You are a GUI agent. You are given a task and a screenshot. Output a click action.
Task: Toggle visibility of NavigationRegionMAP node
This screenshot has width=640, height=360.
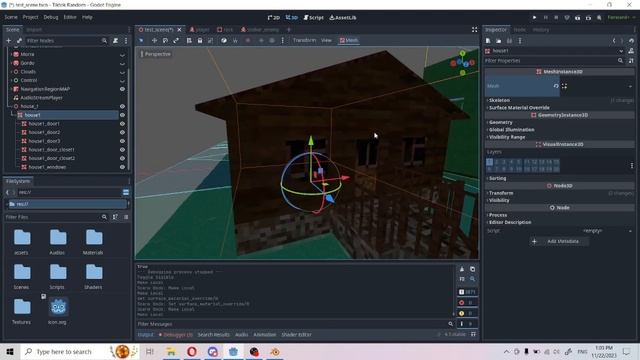point(122,89)
